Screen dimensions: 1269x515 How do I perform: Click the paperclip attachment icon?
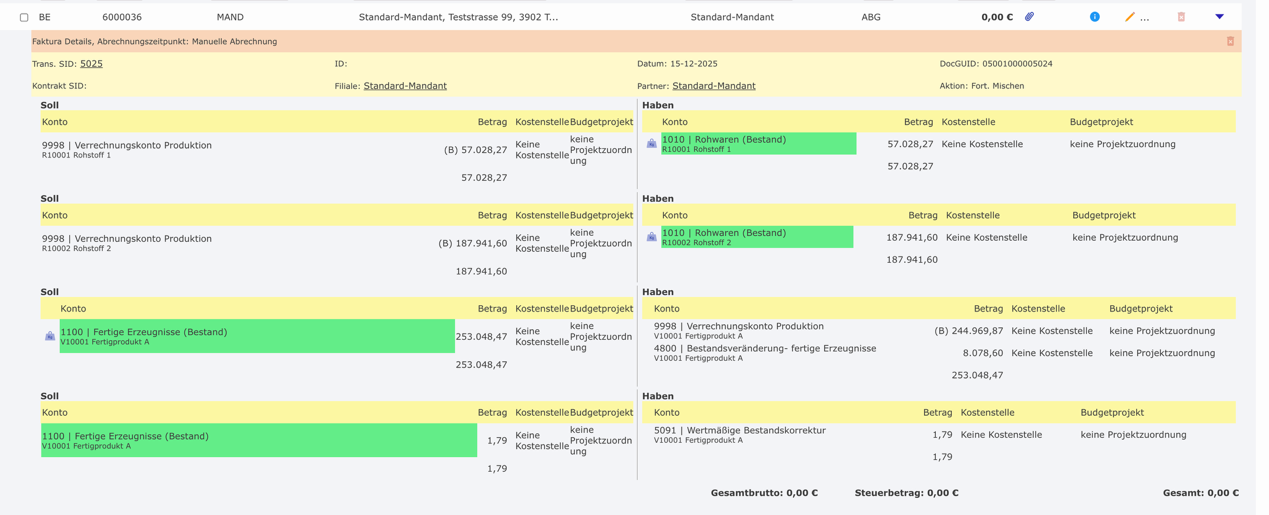coord(1029,17)
